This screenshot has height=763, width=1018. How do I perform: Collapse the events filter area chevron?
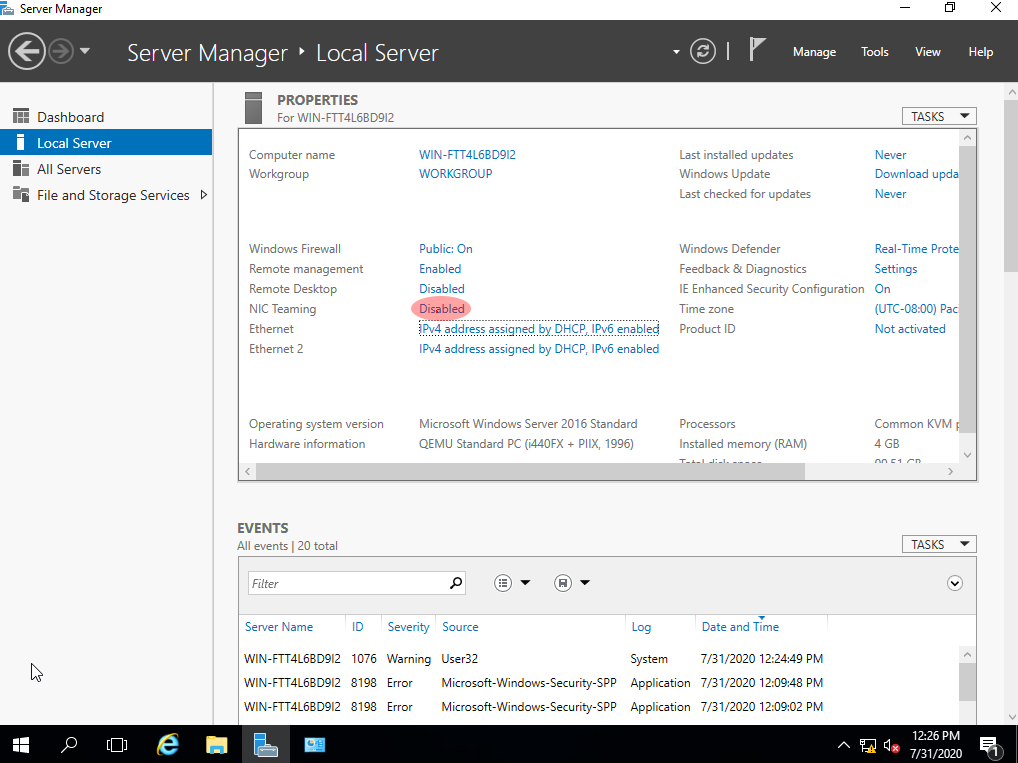[x=954, y=582]
